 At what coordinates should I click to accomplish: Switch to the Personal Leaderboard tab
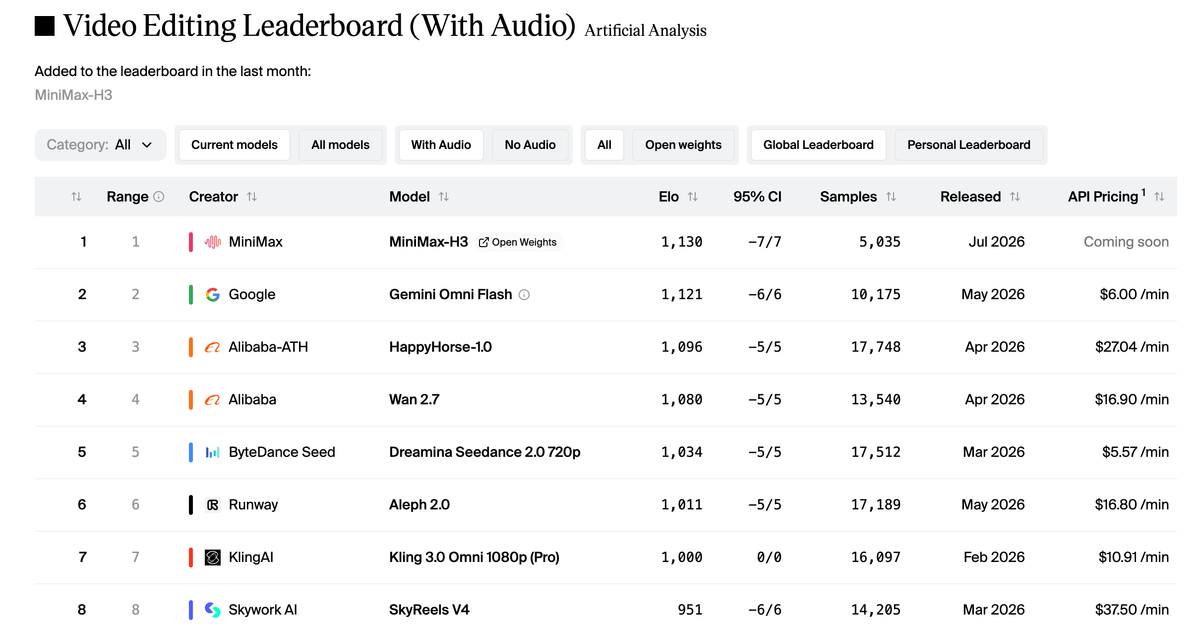coord(969,145)
